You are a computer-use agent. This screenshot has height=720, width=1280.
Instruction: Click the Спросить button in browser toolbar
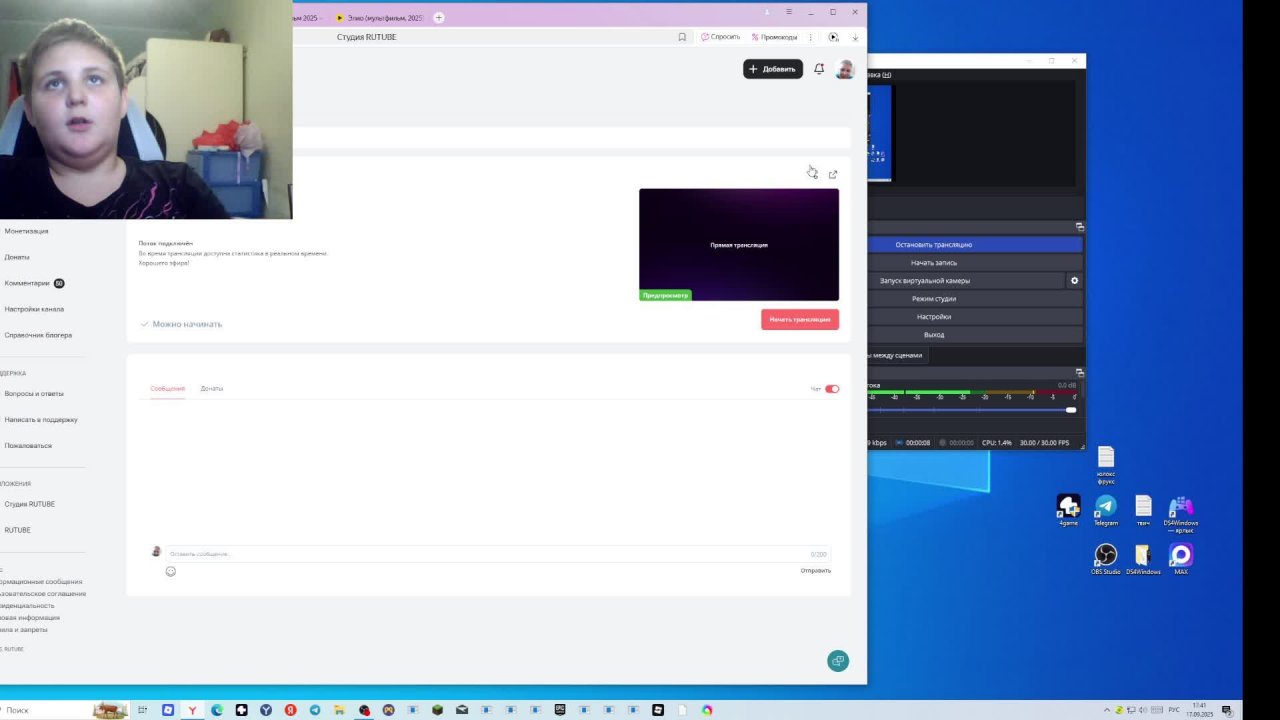[x=721, y=37]
